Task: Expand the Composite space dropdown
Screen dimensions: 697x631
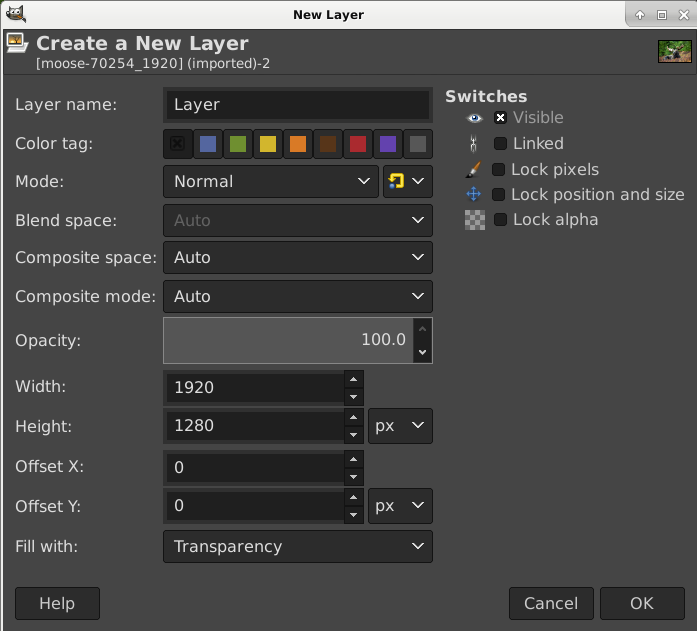Action: coord(297,258)
